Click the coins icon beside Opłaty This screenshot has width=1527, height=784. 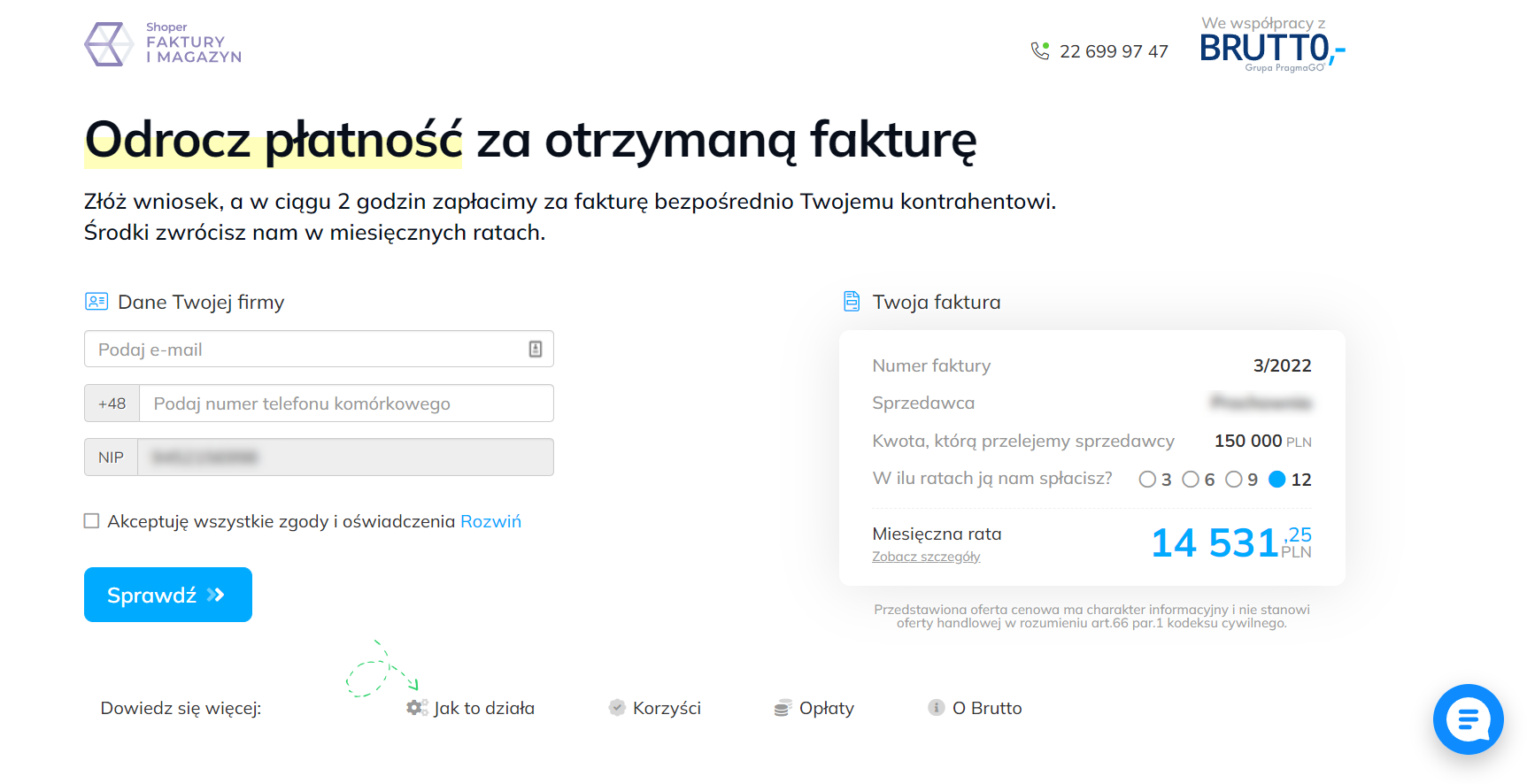coord(783,708)
